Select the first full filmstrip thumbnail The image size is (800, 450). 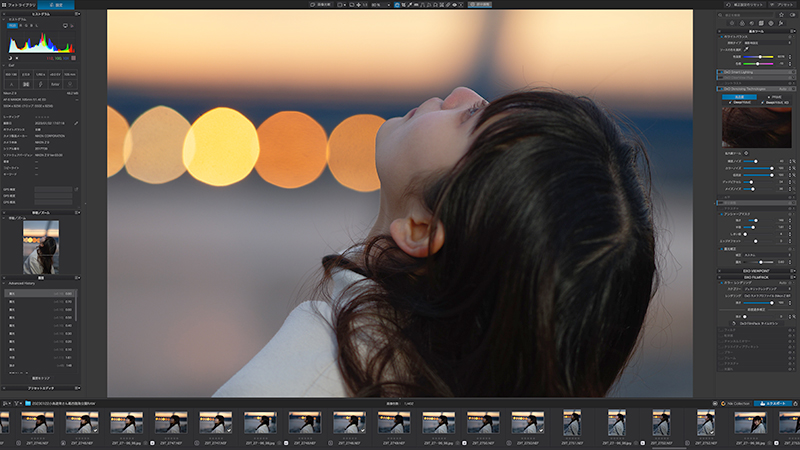click(37, 423)
